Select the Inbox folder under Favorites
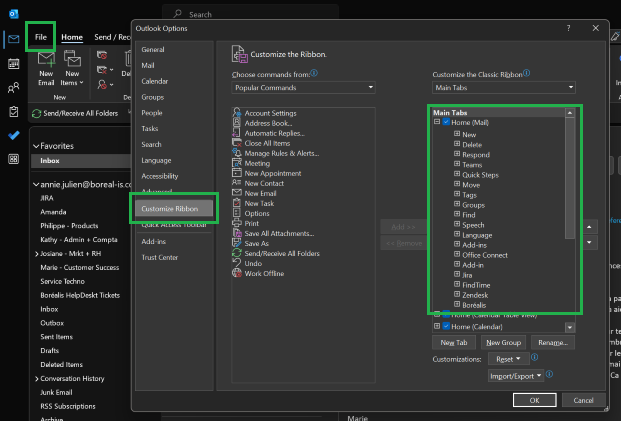Screen dimensions: 621x421 81,161
